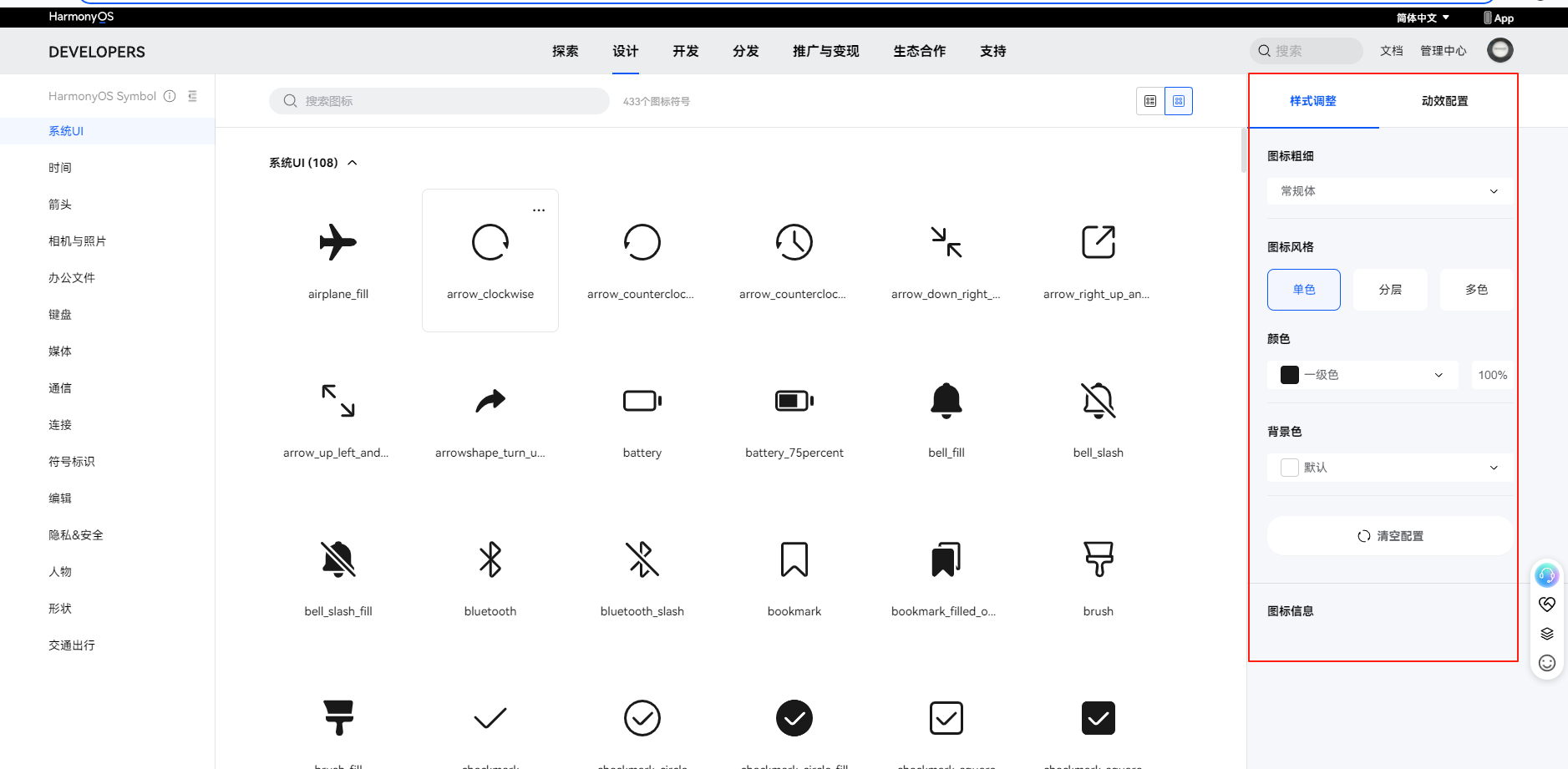Screen dimensions: 1568x769
Task: Select the battery_75percent icon
Action: [794, 401]
